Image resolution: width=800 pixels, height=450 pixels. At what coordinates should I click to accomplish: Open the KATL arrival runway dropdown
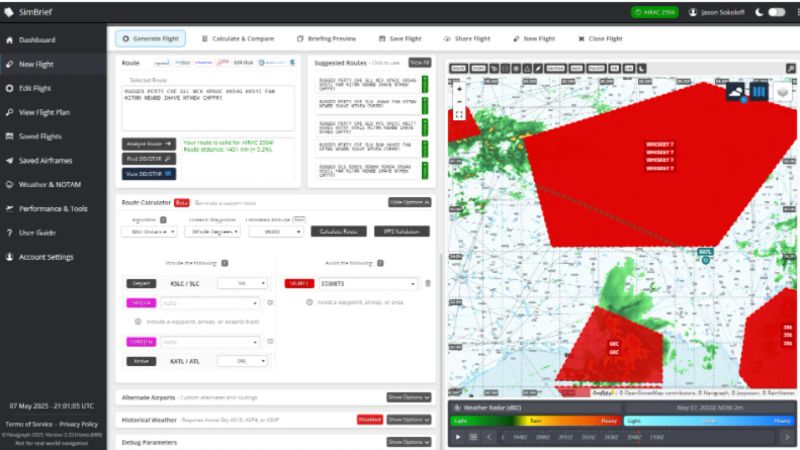coord(242,361)
